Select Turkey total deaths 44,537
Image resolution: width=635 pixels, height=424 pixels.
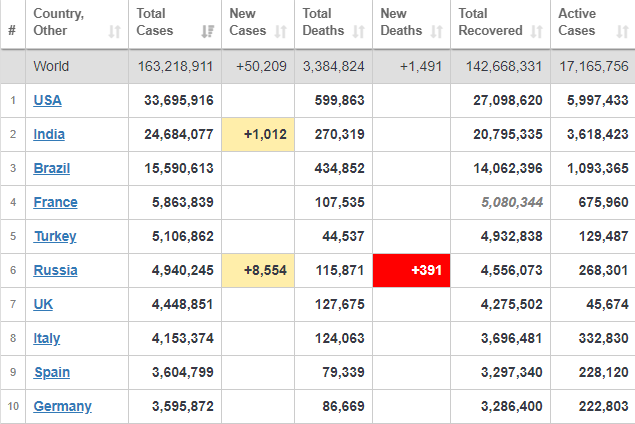343,236
